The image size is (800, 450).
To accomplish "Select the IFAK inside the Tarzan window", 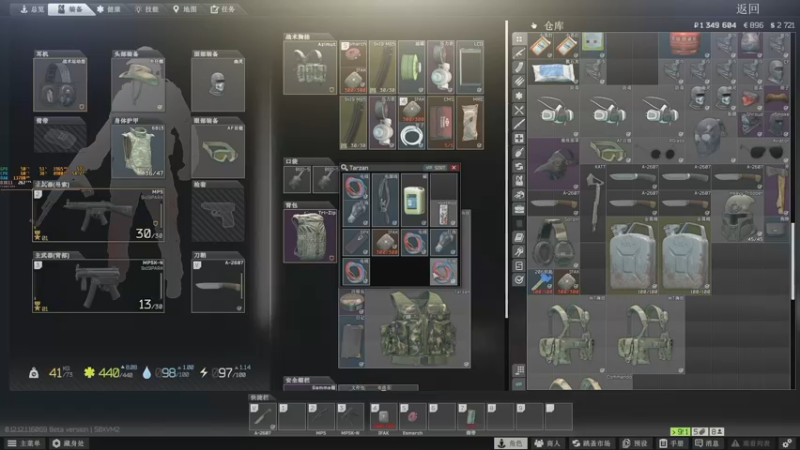I will coord(385,242).
